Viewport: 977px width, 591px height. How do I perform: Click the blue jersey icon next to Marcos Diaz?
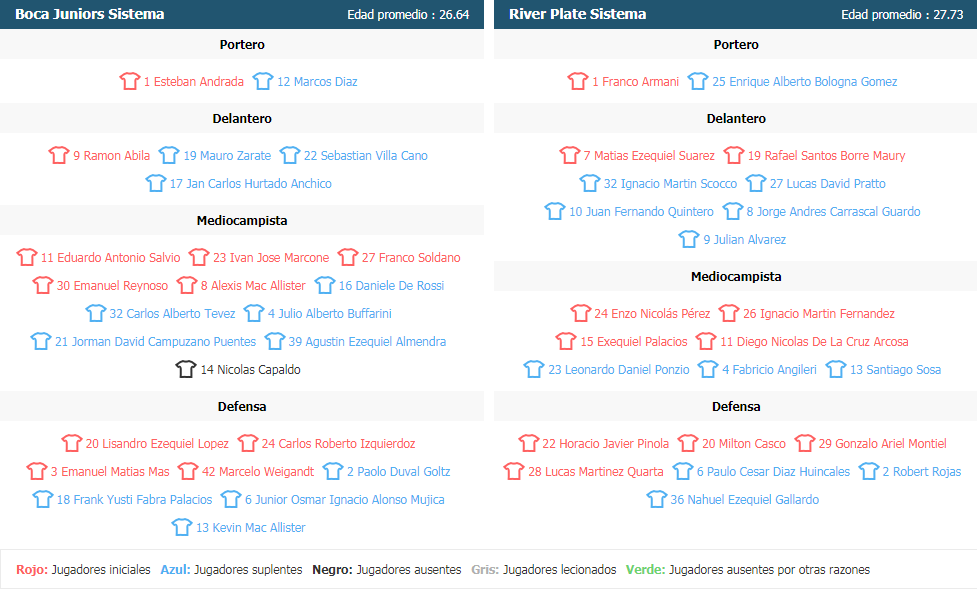(263, 81)
